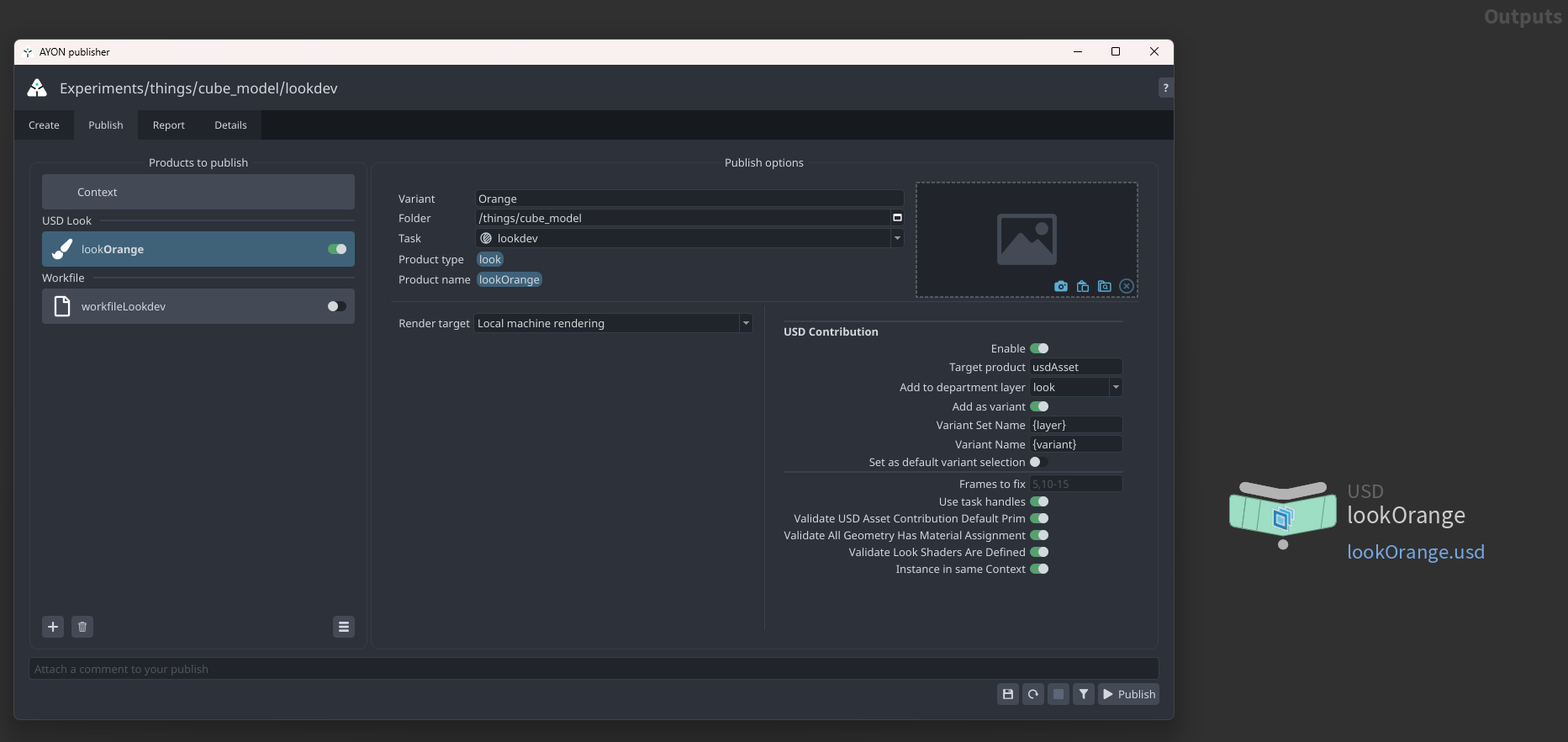The height and width of the screenshot is (742, 1568).
Task: Open the Render target dropdown
Action: click(613, 323)
